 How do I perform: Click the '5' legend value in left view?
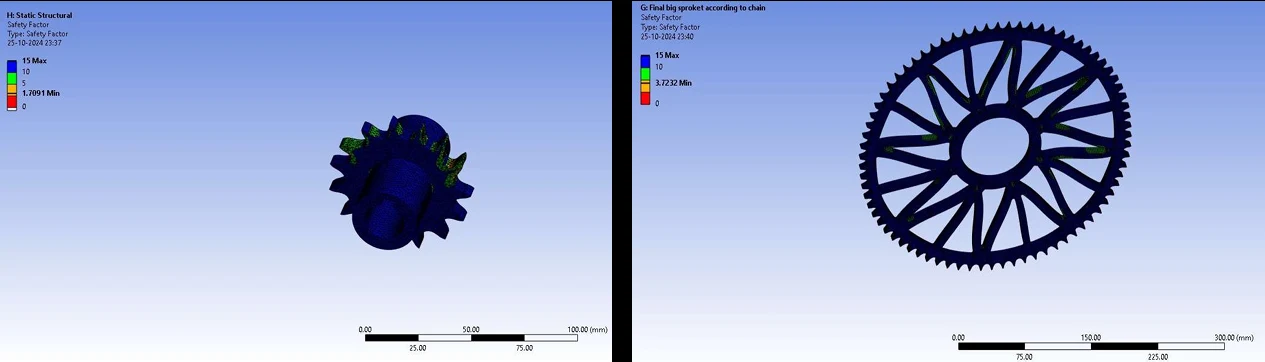(x=24, y=82)
